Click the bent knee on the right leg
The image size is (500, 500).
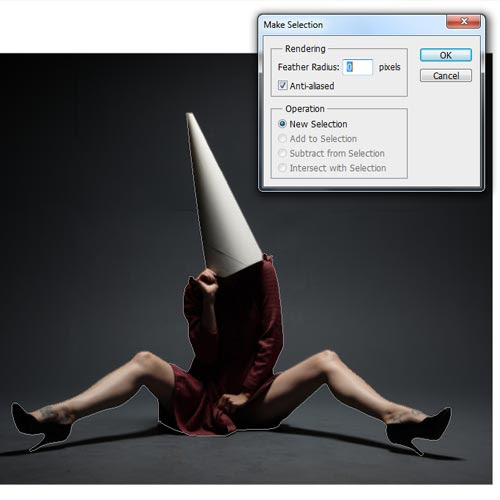(x=328, y=358)
